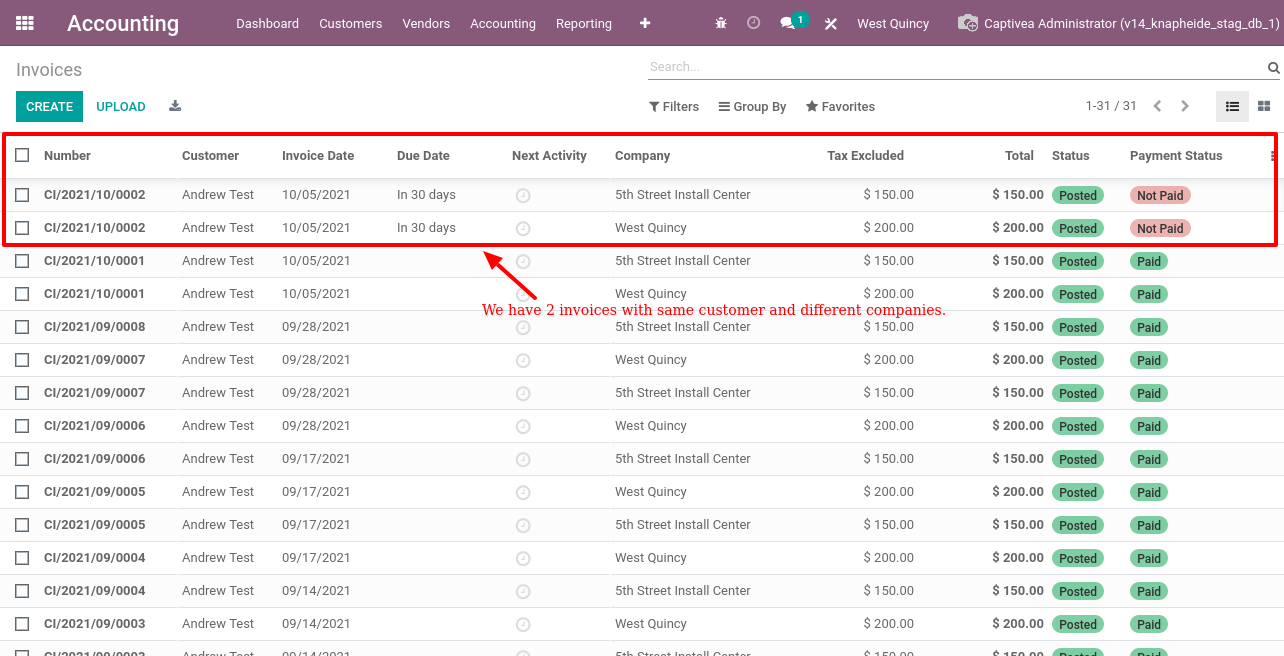Image resolution: width=1284 pixels, height=656 pixels.
Task: Click activity clock for 5th Street CI/2021/10/0002
Action: tap(523, 196)
